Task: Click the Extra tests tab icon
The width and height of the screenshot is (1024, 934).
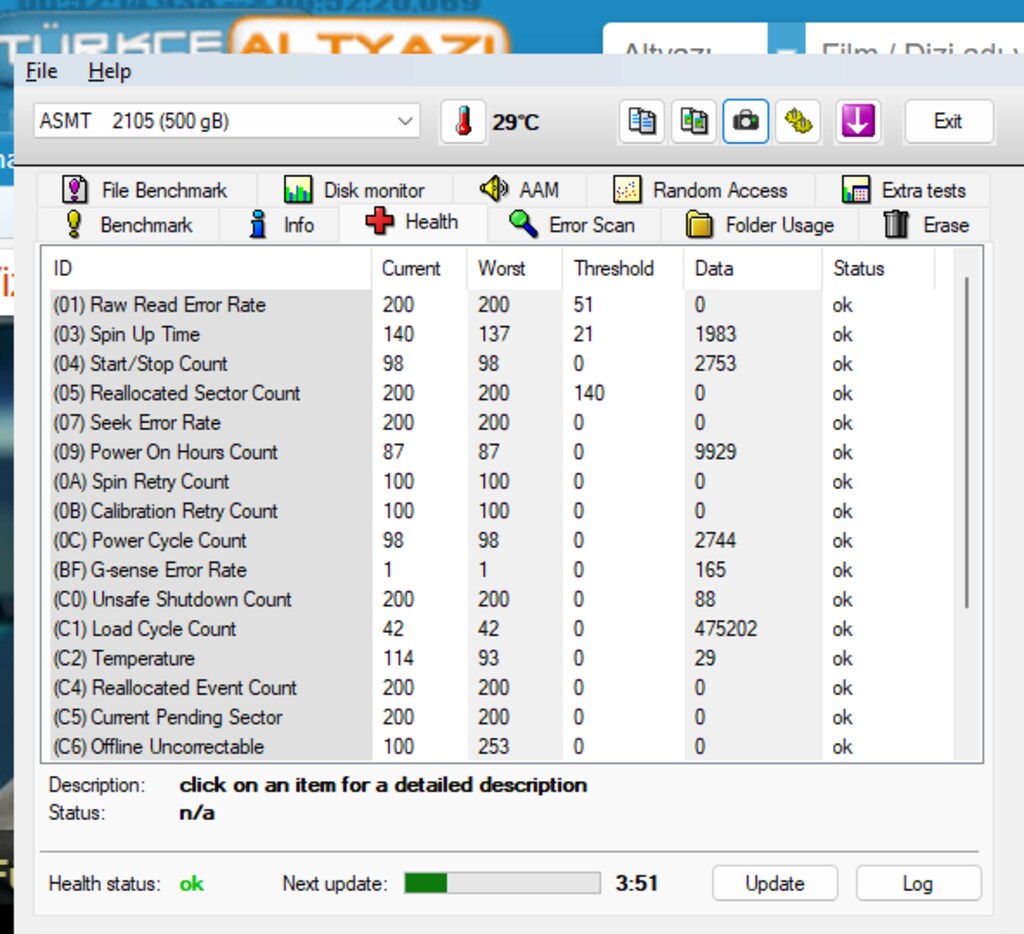Action: point(856,189)
